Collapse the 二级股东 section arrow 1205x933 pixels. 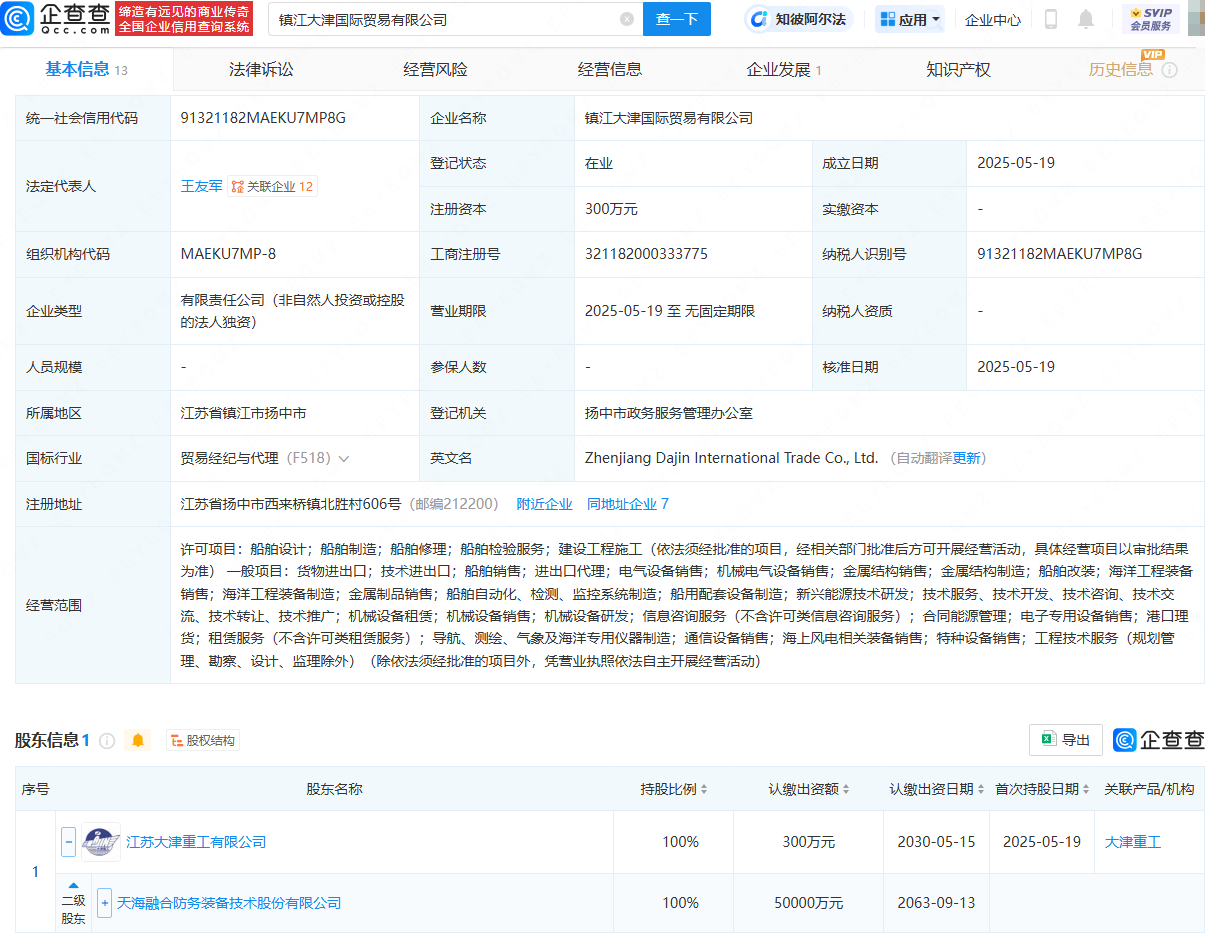click(x=73, y=885)
